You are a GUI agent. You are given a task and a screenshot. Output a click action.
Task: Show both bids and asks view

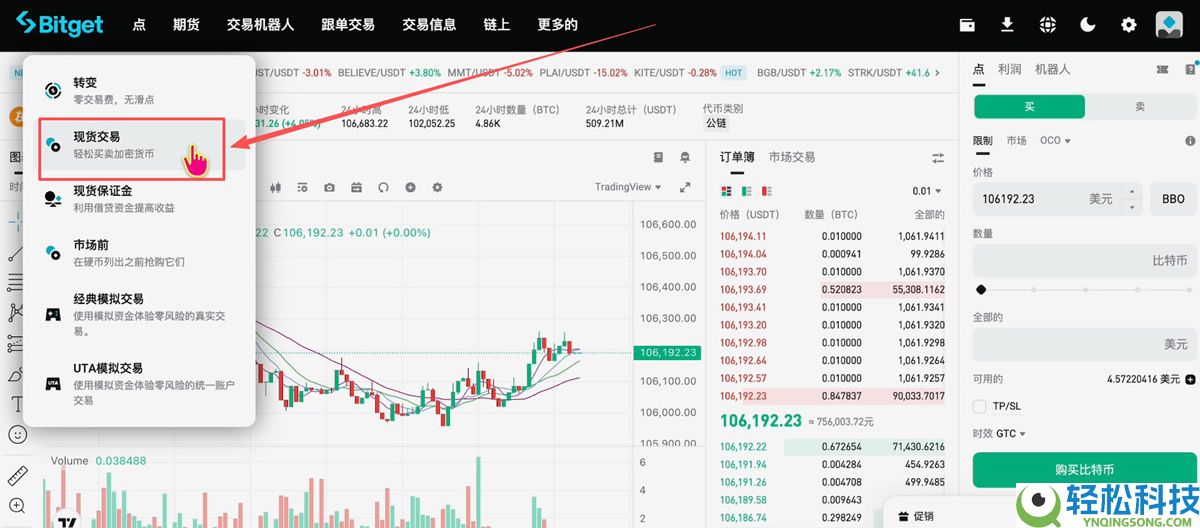[x=726, y=191]
